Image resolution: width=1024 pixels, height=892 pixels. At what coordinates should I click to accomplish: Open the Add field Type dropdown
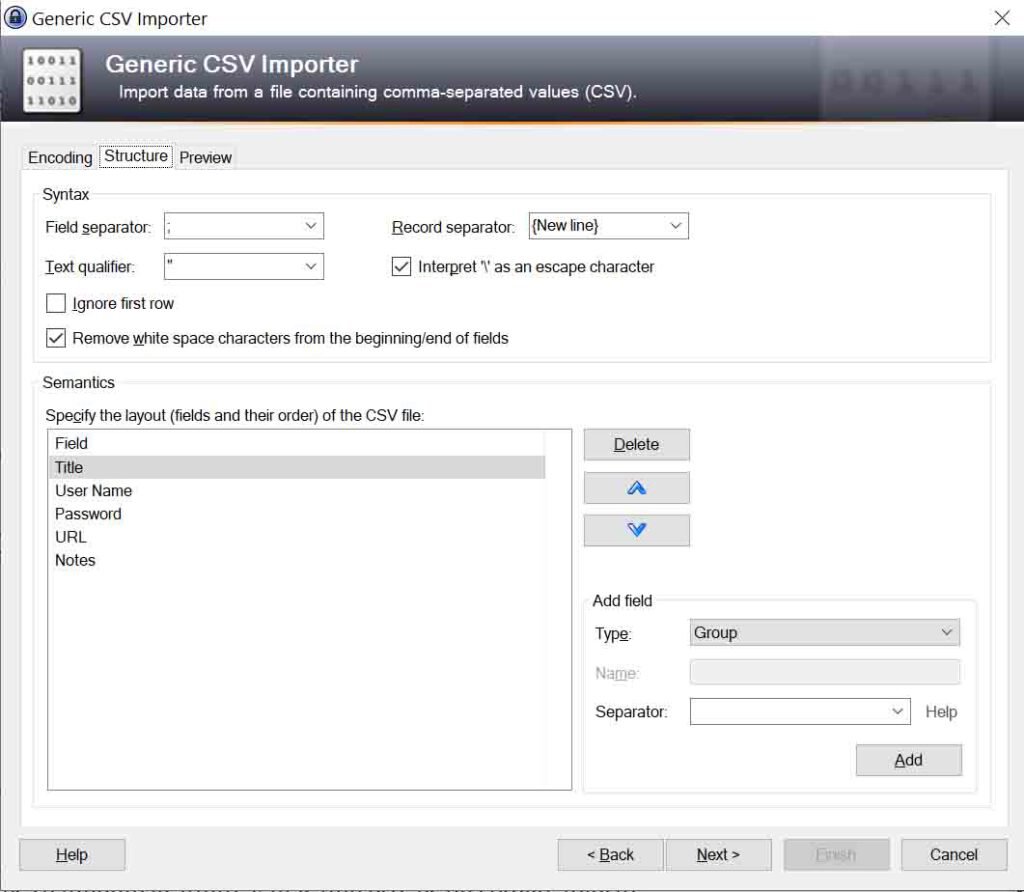[824, 632]
